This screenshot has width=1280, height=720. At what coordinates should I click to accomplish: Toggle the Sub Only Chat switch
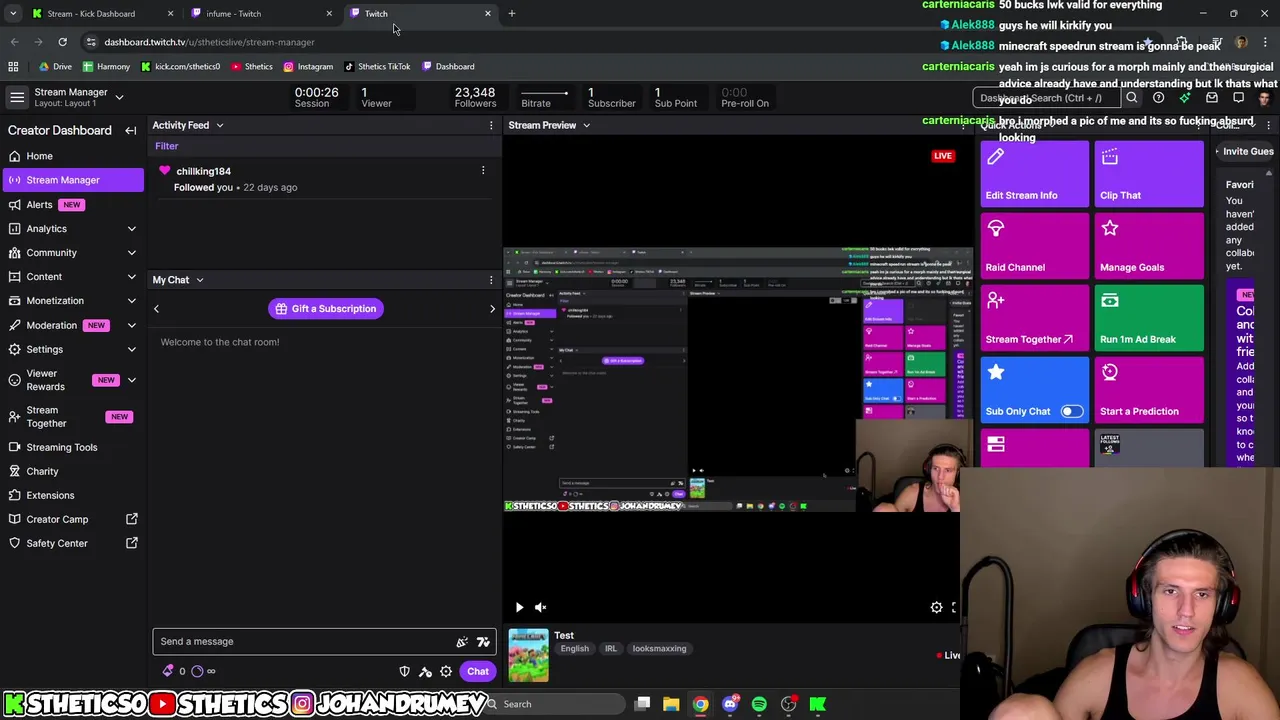coord(1071,411)
